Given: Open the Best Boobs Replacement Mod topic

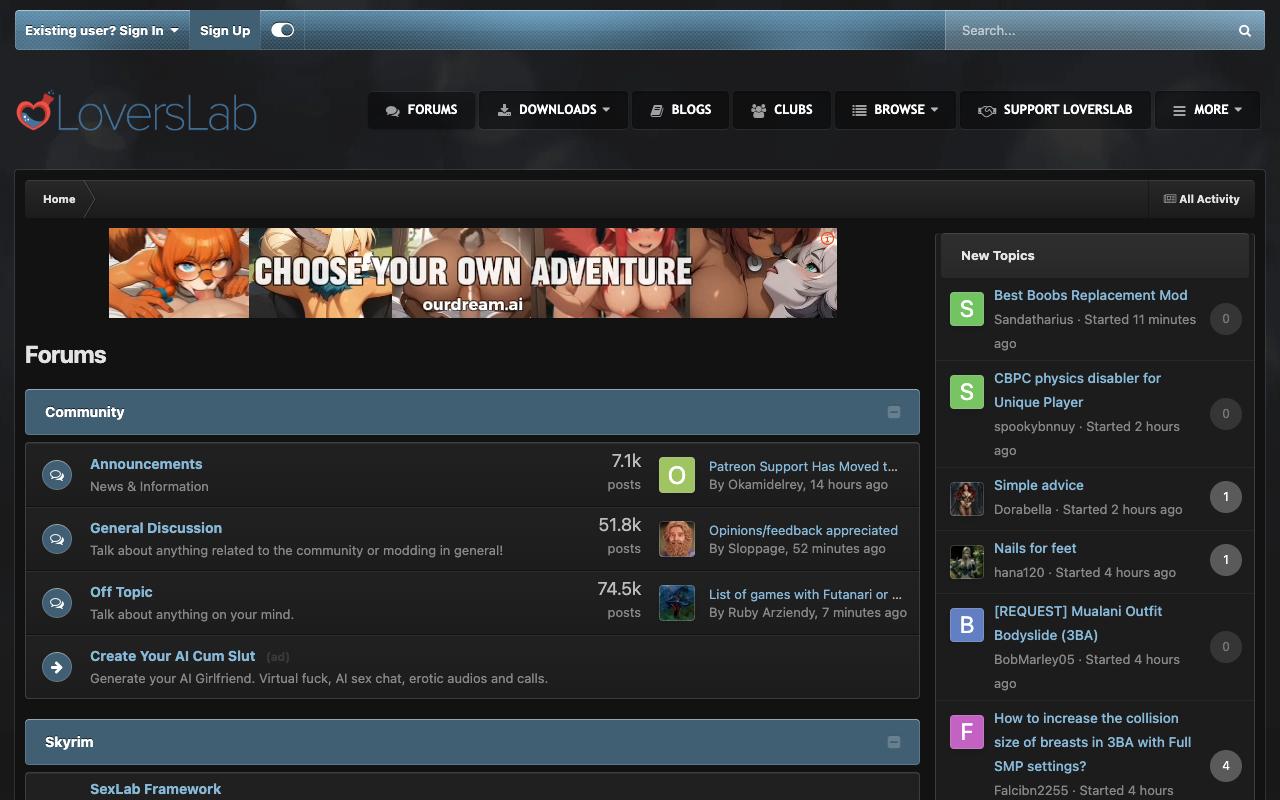Looking at the screenshot, I should [x=1091, y=295].
